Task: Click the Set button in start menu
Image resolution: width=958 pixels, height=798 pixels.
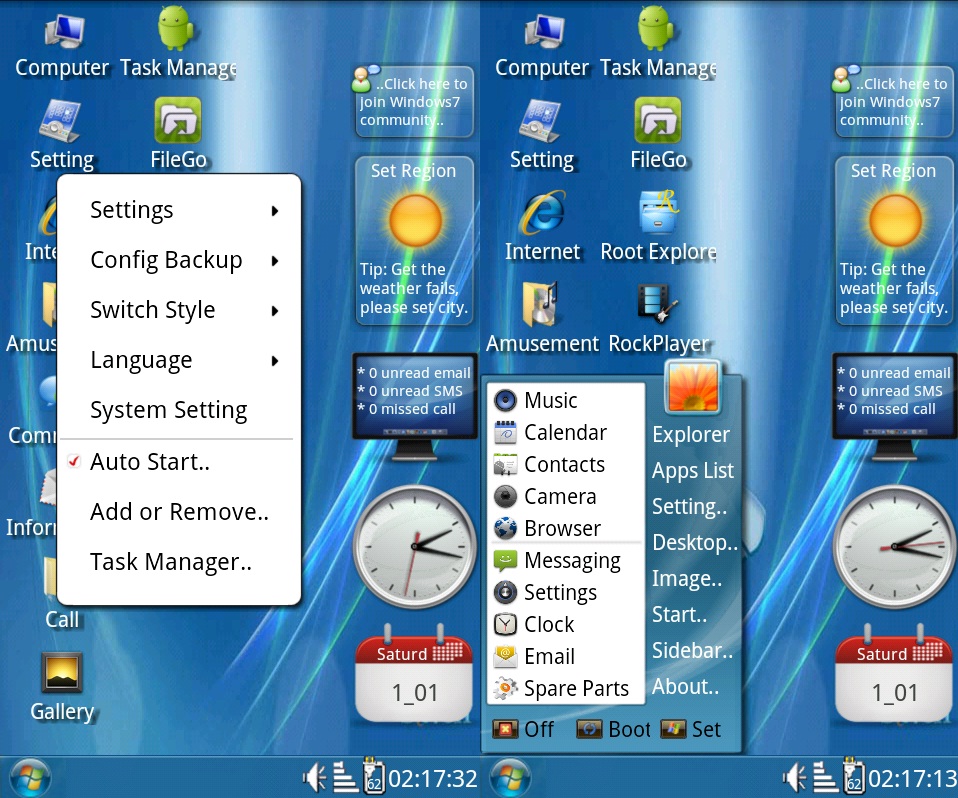Action: (690, 729)
